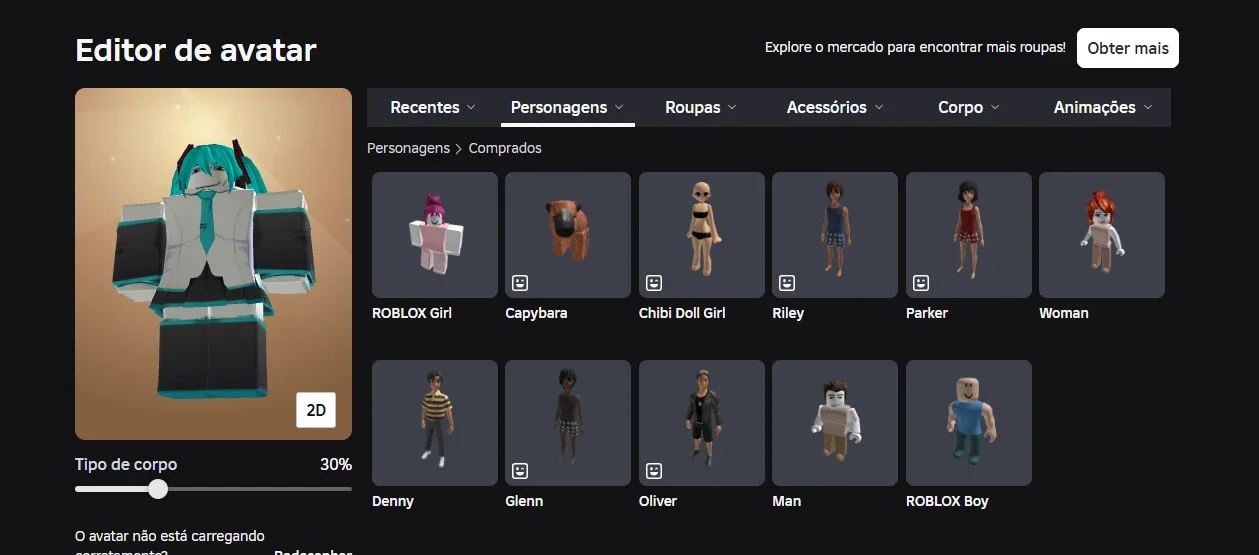Click the emote face icon on Riley card
Image resolution: width=1259 pixels, height=555 pixels.
point(787,283)
